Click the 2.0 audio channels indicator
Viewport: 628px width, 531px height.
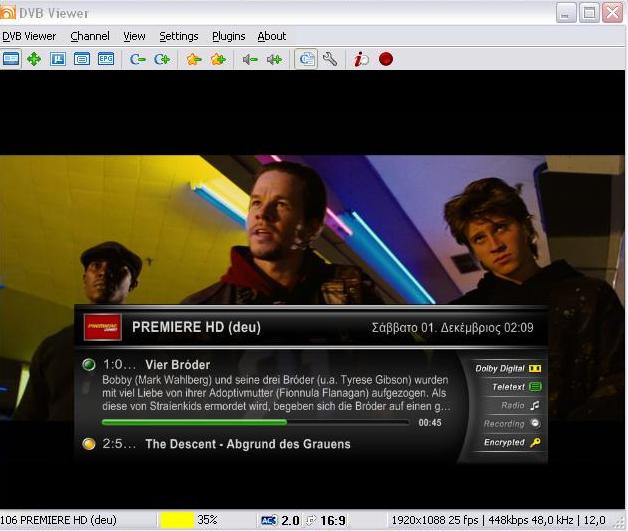click(290, 520)
